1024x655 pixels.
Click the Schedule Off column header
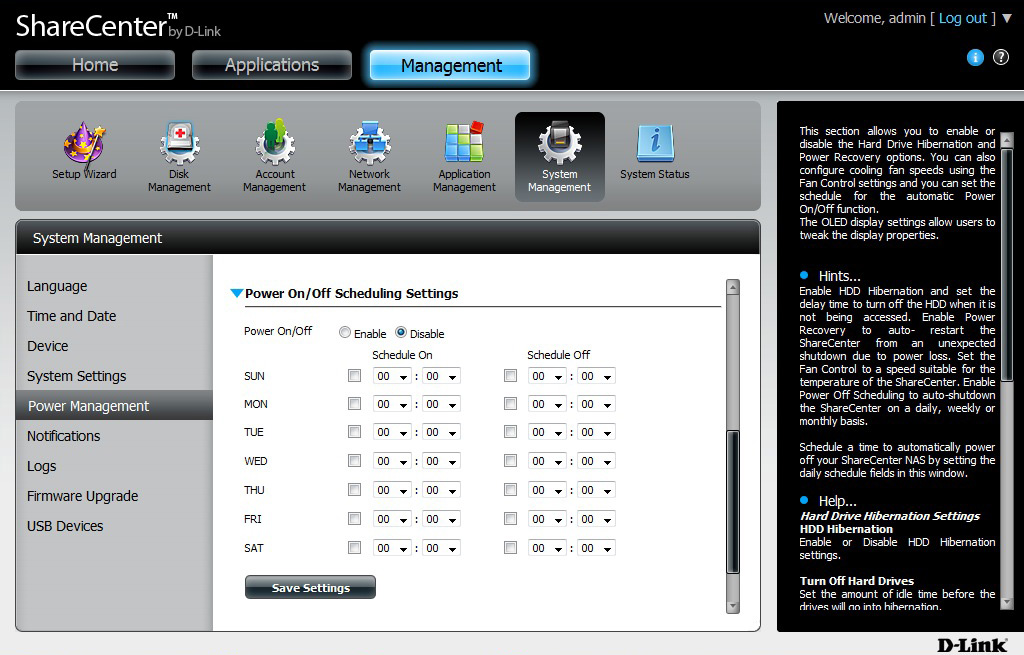pos(558,355)
